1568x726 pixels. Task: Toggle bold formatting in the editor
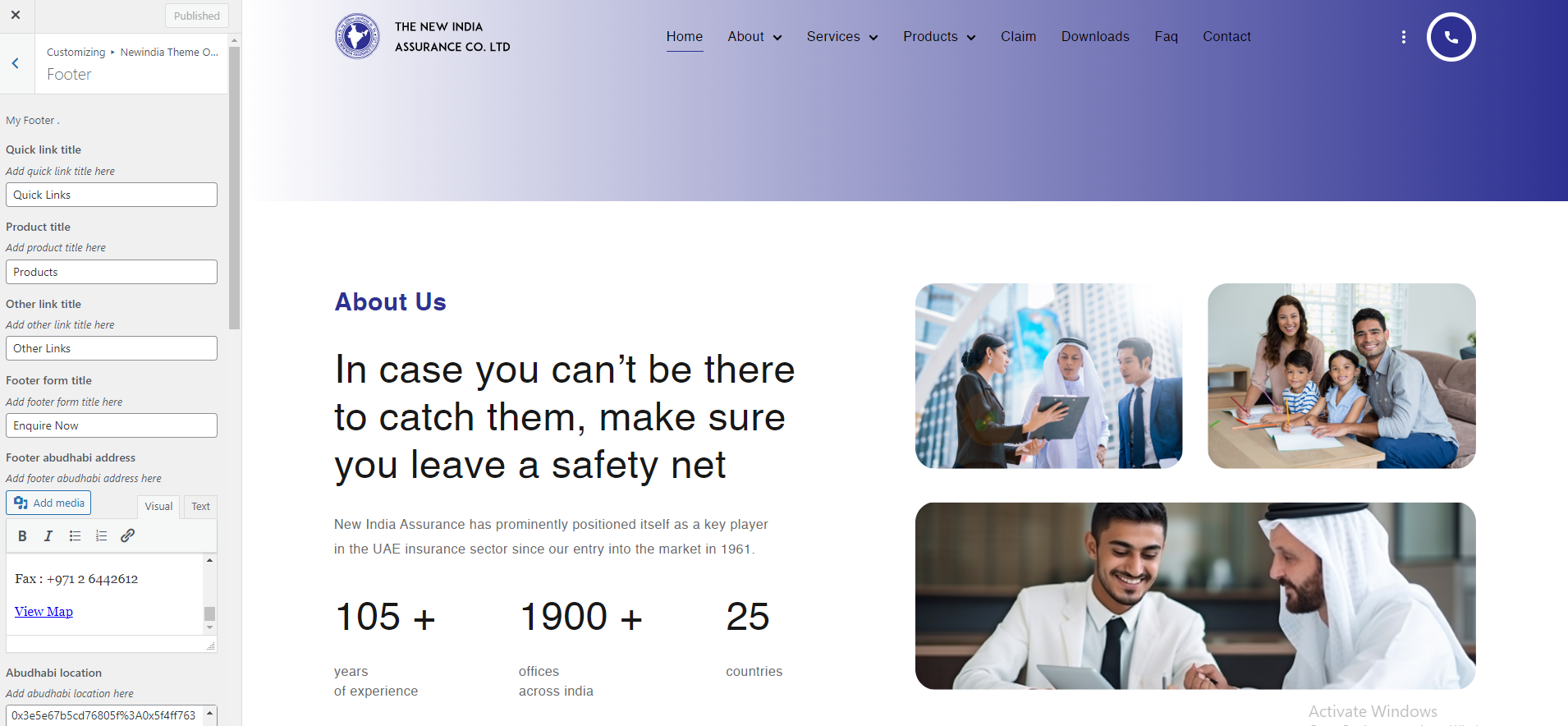tap(22, 536)
